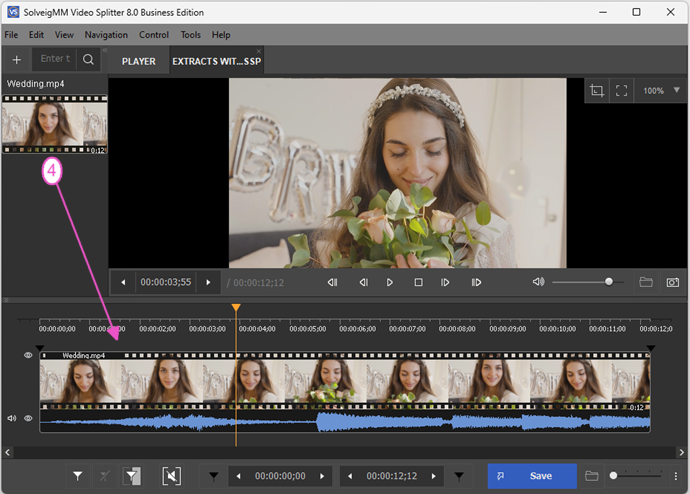
Task: Select the Wedding.mp4 thumbnail in the media list
Action: tap(55, 124)
